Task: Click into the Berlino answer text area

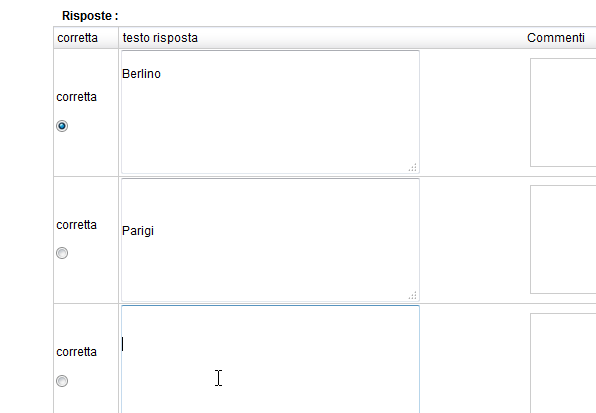Action: pos(270,112)
